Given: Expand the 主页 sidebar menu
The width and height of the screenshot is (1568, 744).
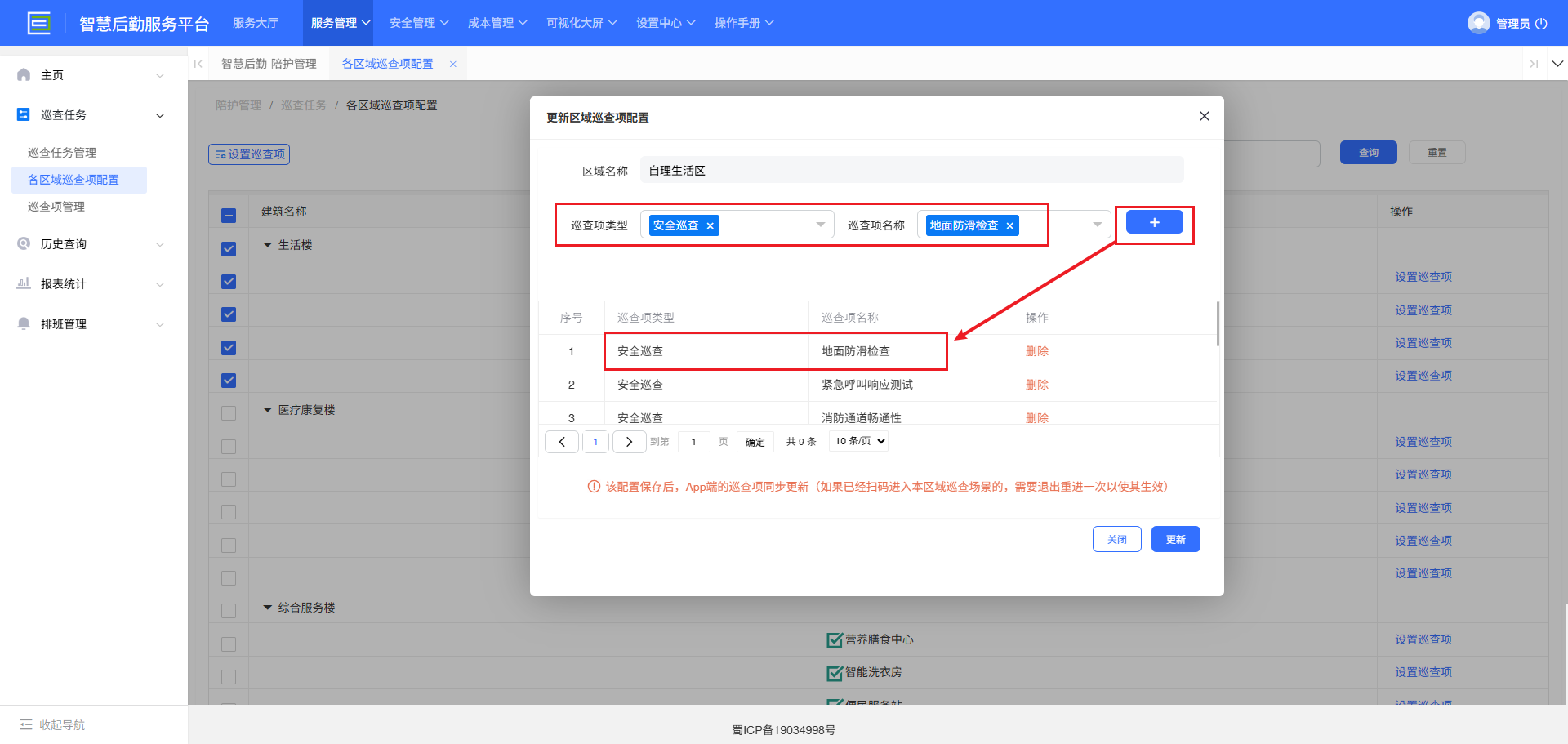Looking at the screenshot, I should (x=160, y=75).
